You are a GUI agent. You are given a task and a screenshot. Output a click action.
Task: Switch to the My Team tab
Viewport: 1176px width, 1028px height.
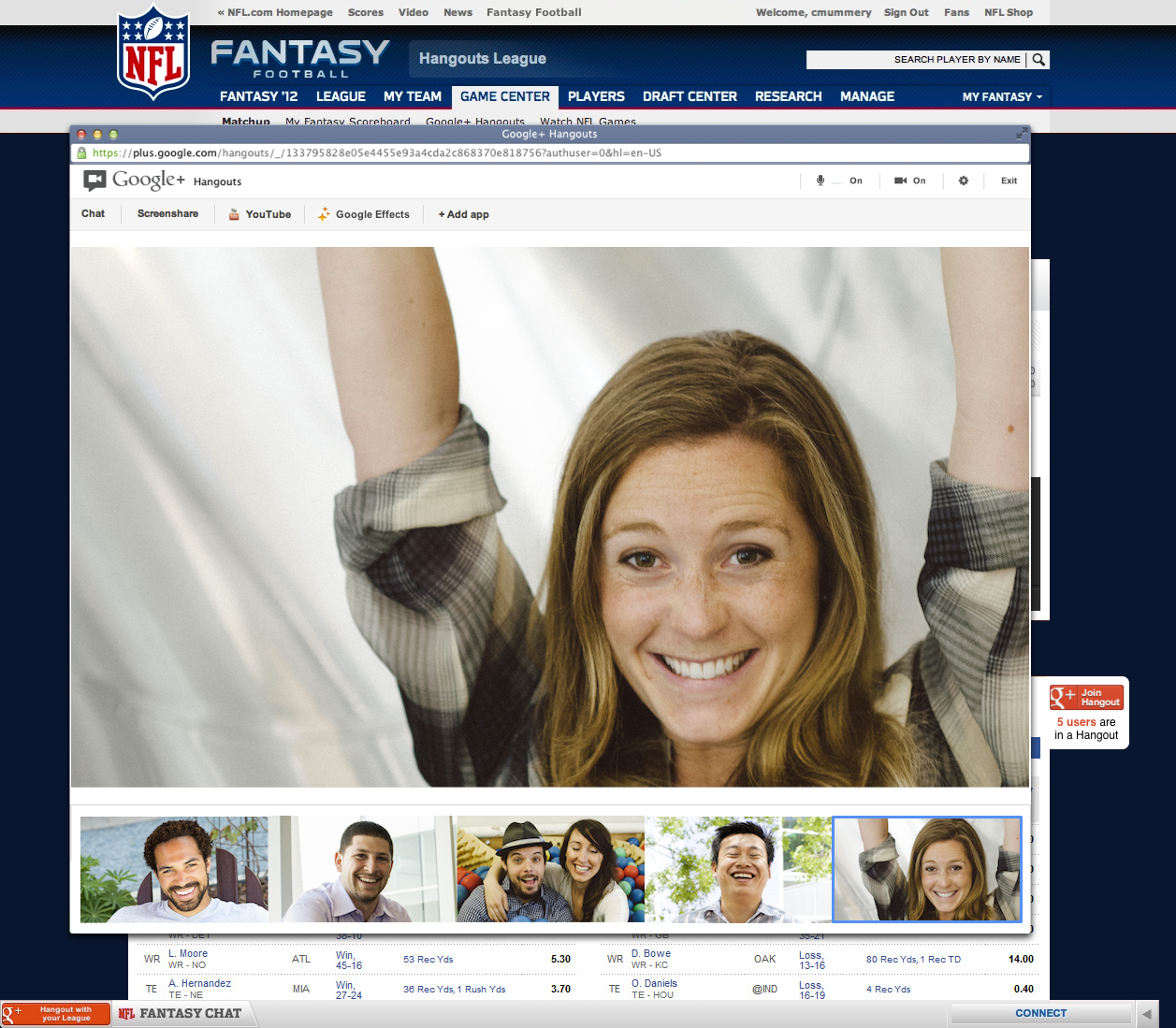[x=412, y=96]
